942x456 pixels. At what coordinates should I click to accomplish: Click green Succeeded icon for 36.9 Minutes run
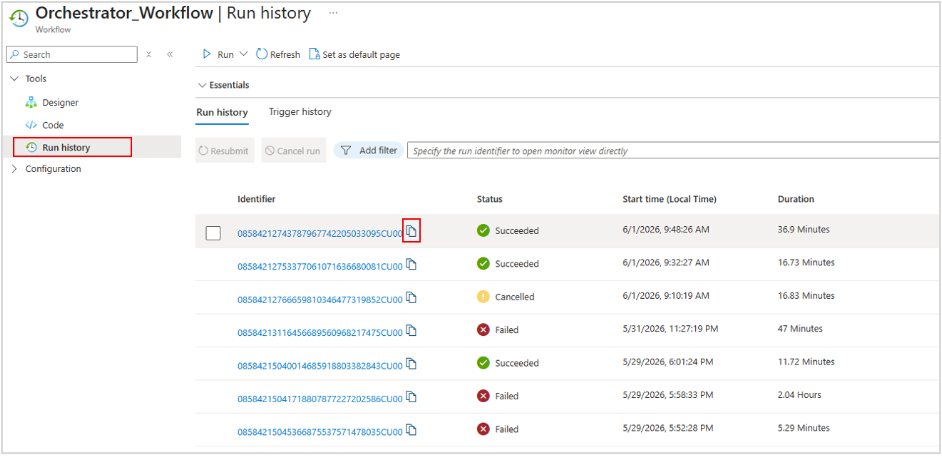[483, 230]
